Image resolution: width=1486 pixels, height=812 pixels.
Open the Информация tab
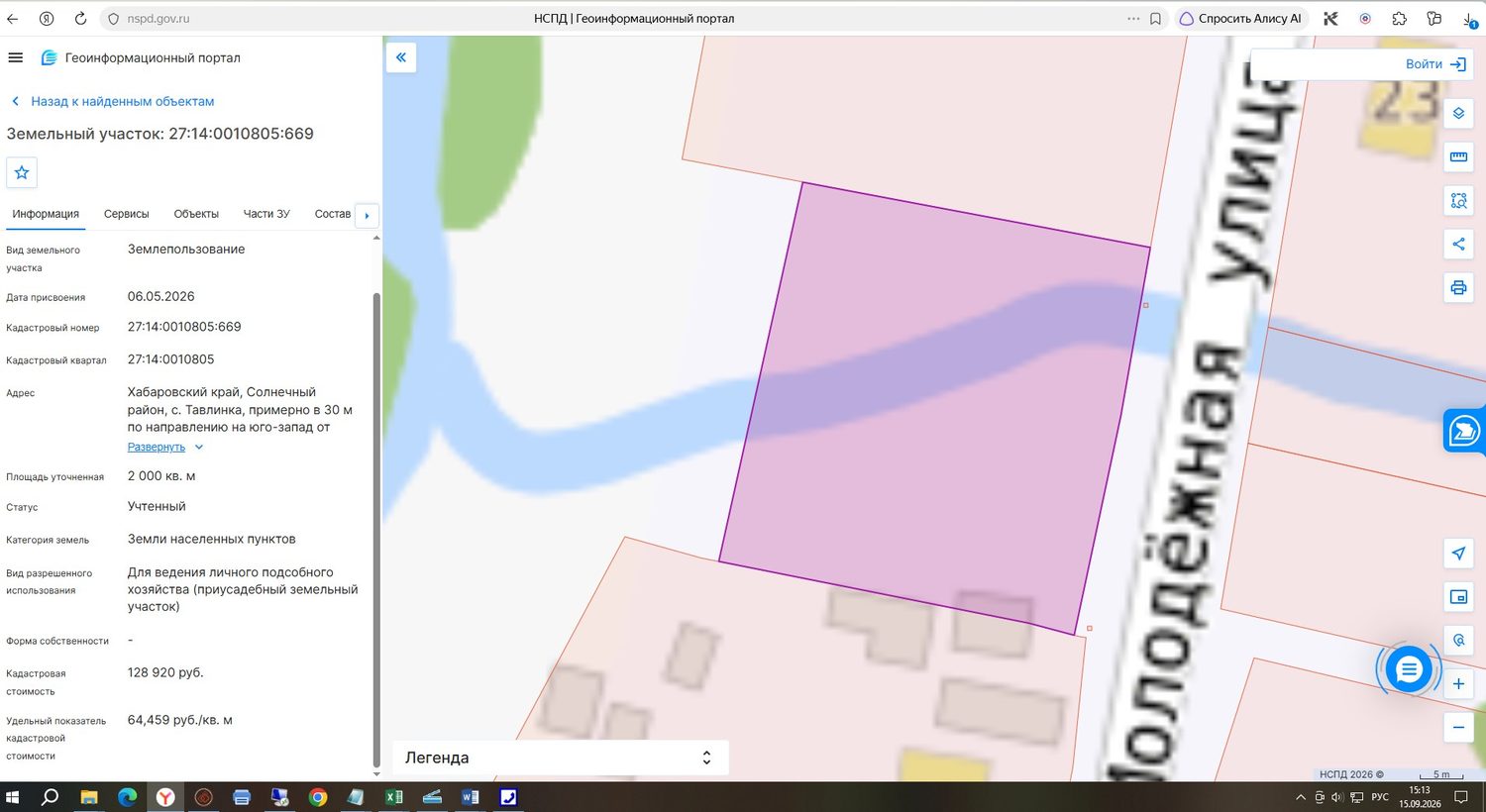pos(46,214)
